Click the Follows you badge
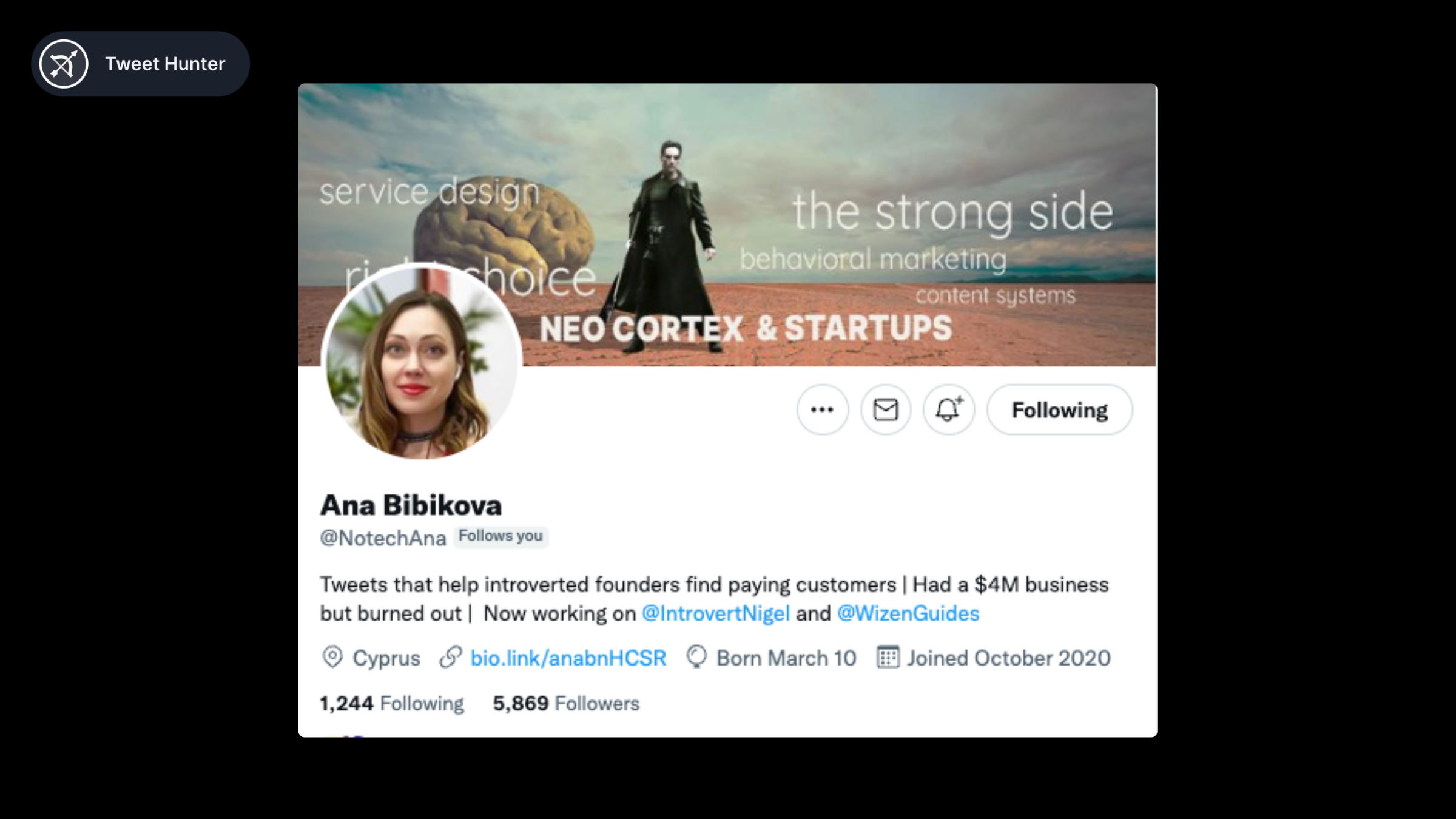The width and height of the screenshot is (1456, 819). (500, 536)
